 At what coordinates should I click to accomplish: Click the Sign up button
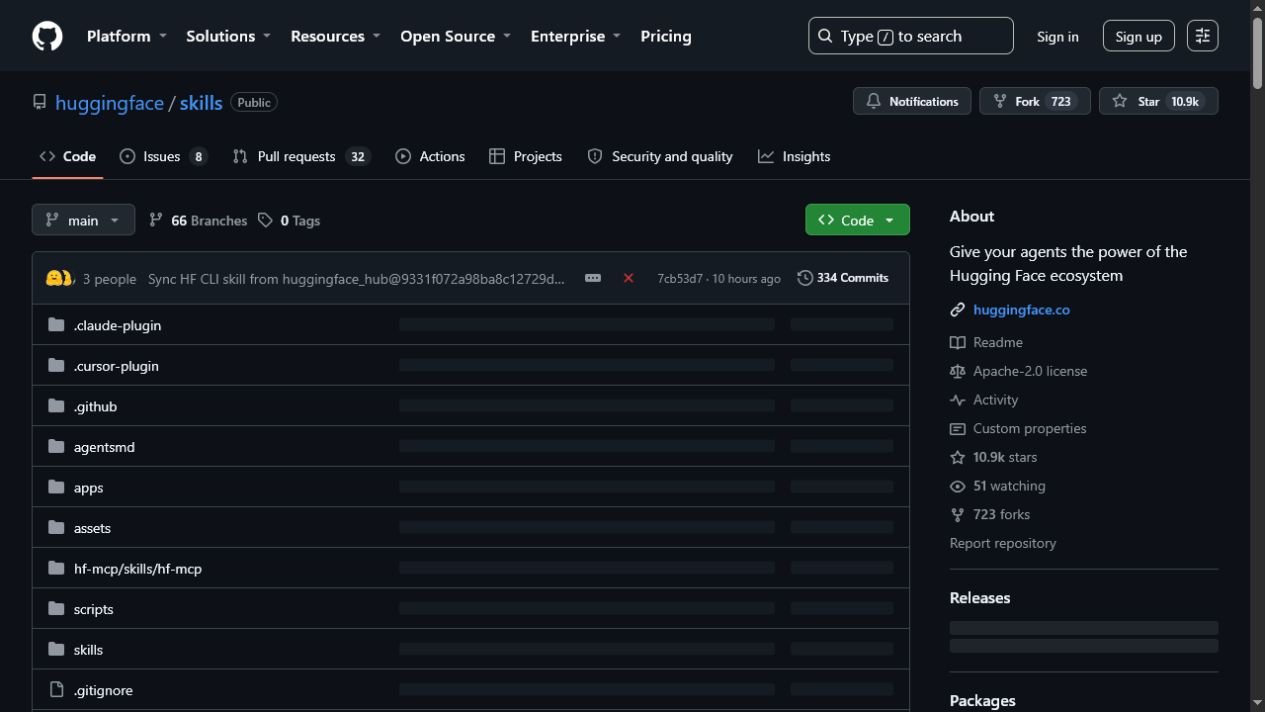(x=1138, y=36)
